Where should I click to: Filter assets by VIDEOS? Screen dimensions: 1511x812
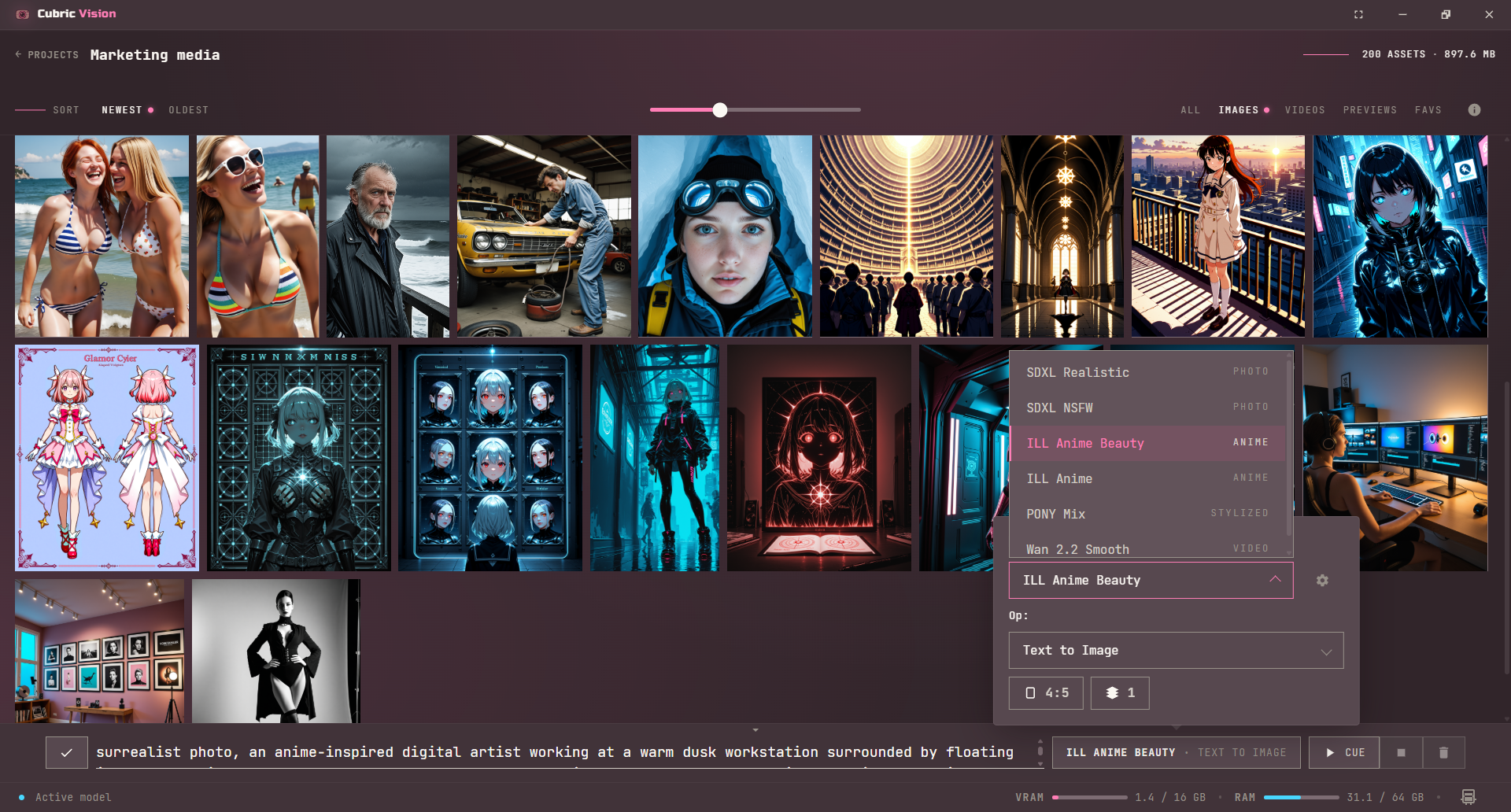1305,110
